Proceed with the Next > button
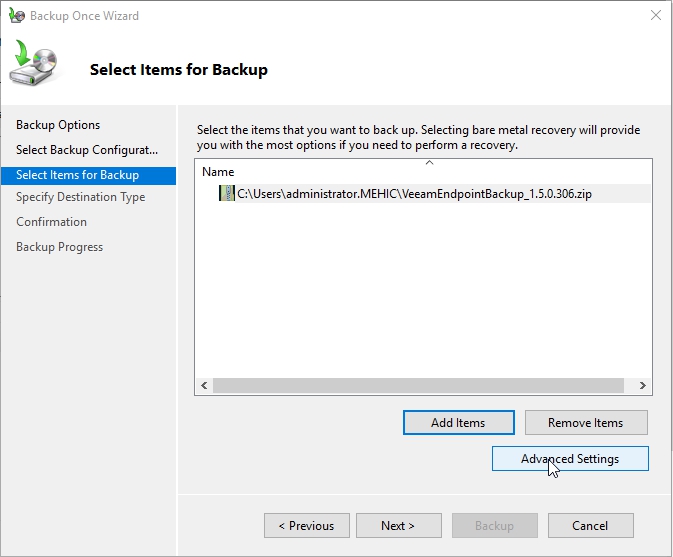The height and width of the screenshot is (557, 673). pyautogui.click(x=397, y=526)
